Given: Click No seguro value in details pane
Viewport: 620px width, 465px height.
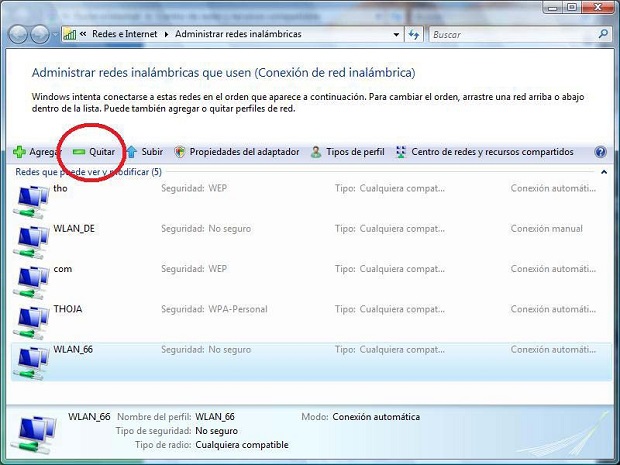Looking at the screenshot, I should pyautogui.click(x=216, y=431).
